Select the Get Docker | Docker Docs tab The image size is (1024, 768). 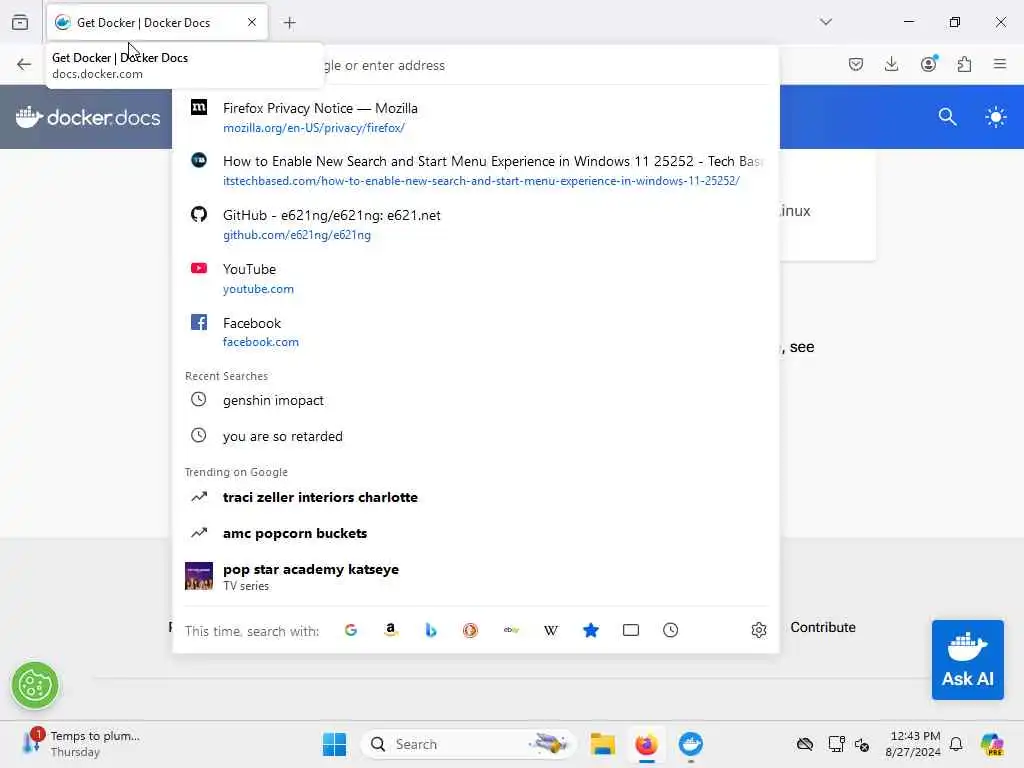click(x=157, y=22)
